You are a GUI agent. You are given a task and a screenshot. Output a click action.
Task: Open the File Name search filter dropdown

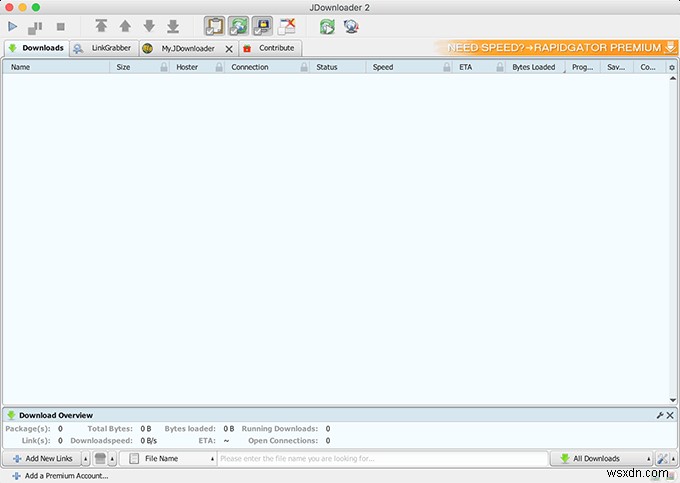click(168, 459)
